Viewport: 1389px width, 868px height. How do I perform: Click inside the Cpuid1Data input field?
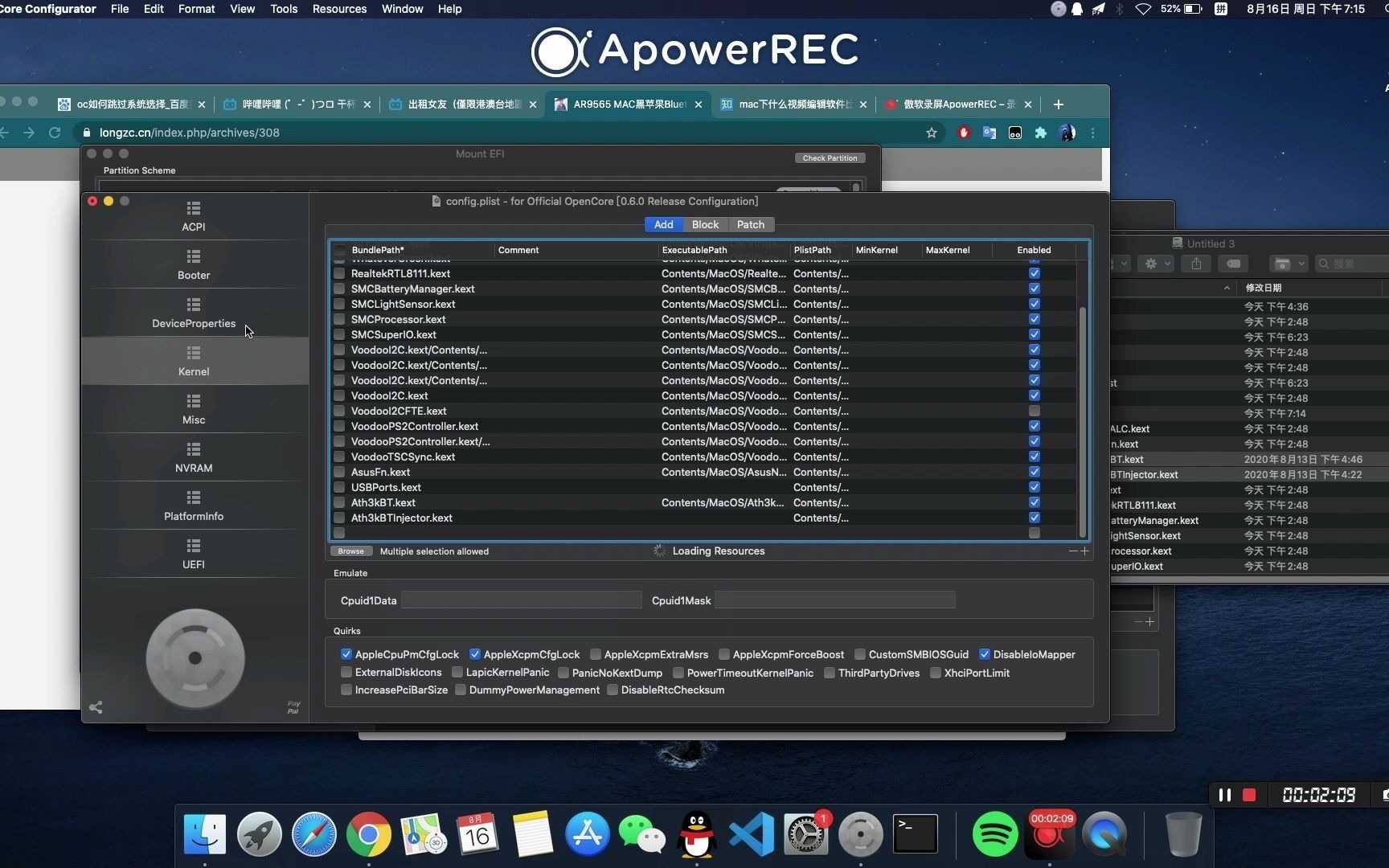pyautogui.click(x=521, y=600)
